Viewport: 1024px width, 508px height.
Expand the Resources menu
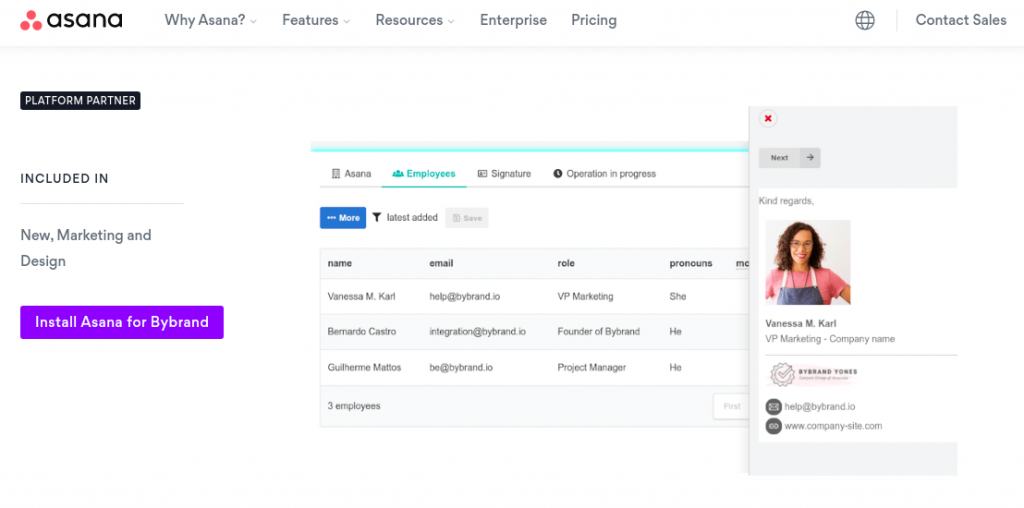point(415,20)
